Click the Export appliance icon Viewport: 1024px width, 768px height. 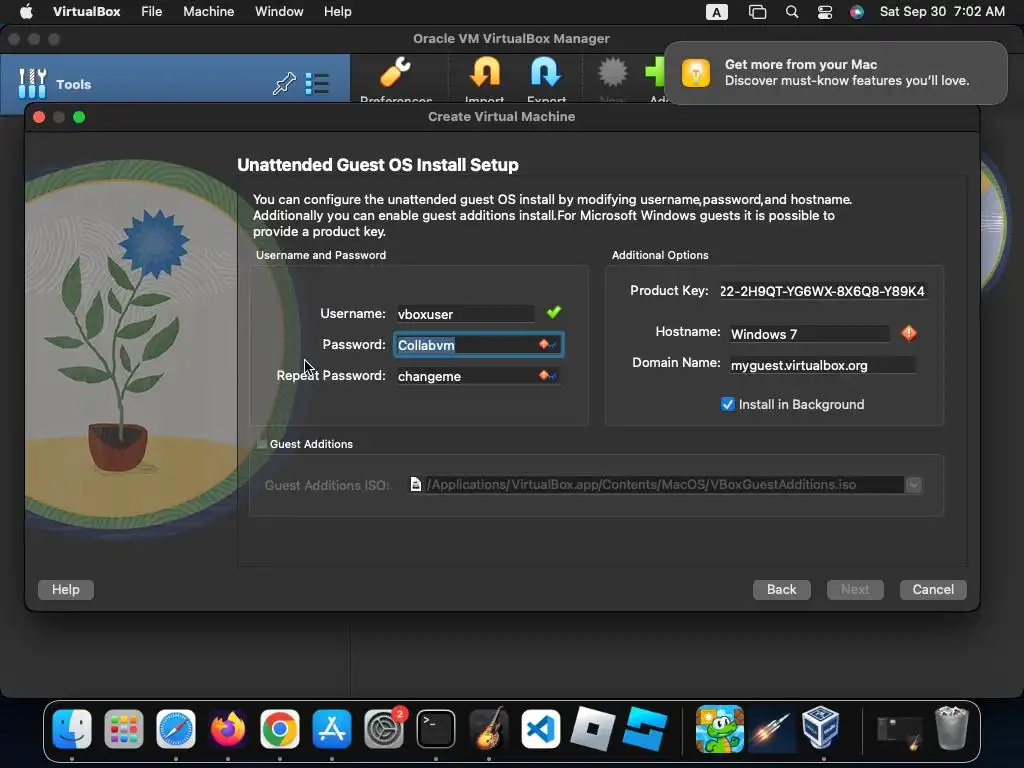pos(546,72)
